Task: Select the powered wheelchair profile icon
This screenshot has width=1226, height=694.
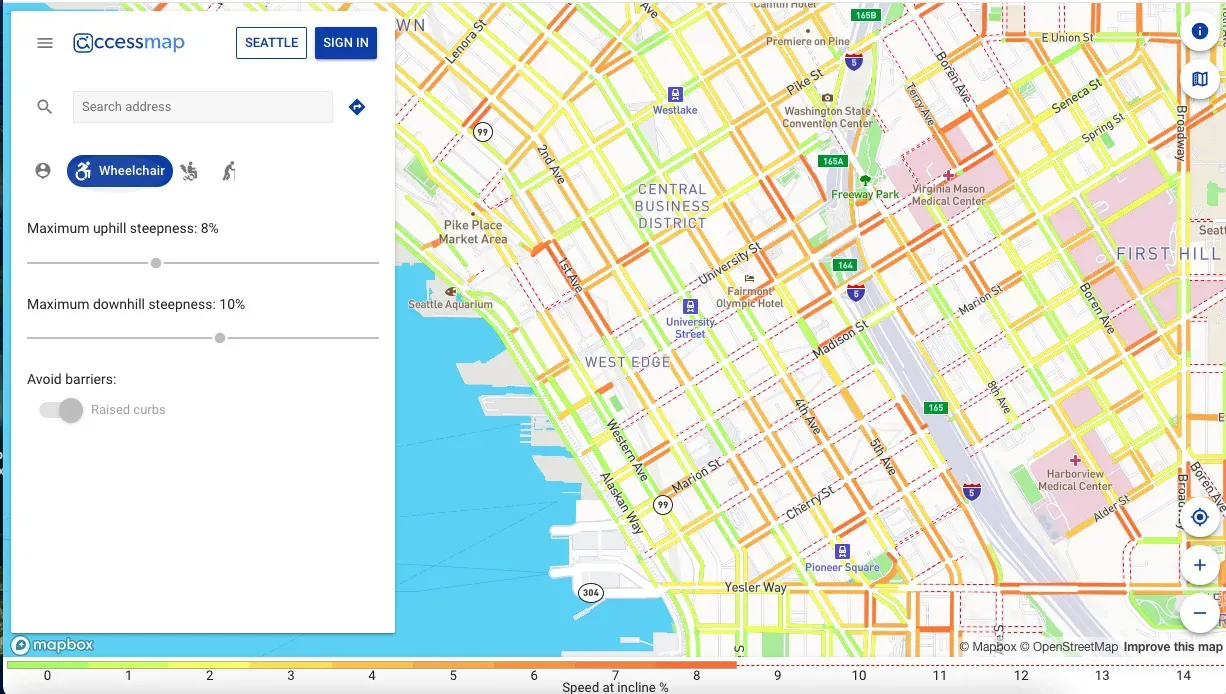Action: 189,171
